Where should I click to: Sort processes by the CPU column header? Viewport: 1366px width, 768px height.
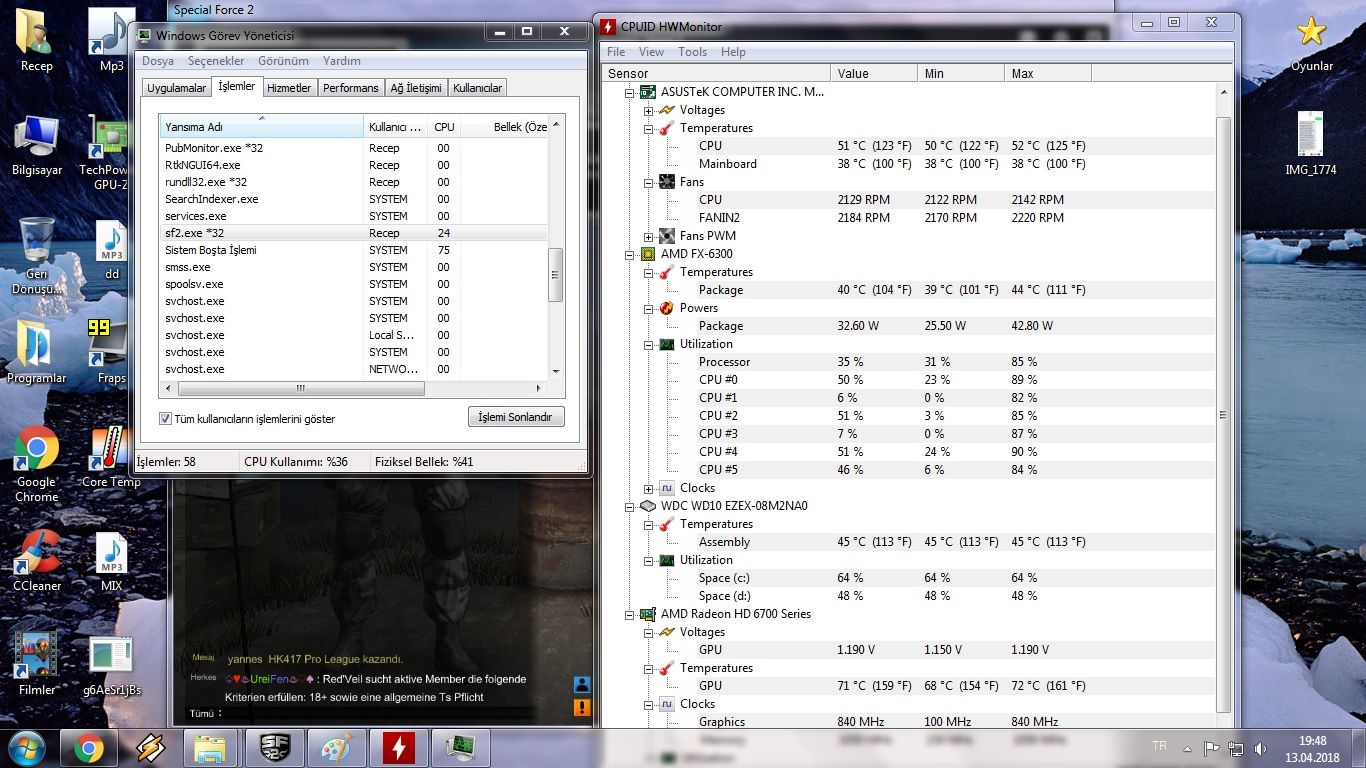[444, 127]
